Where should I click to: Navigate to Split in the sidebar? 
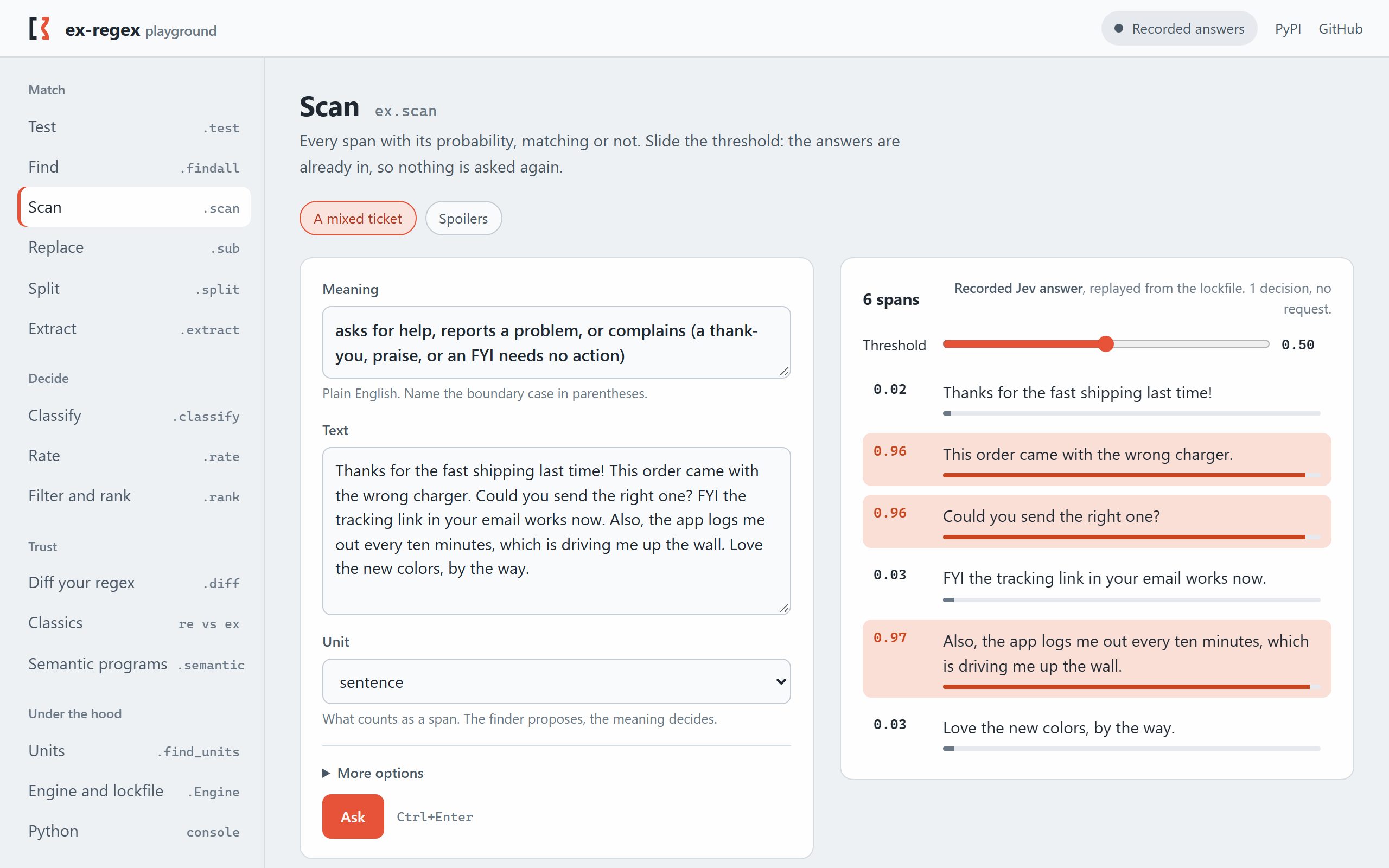[133, 288]
